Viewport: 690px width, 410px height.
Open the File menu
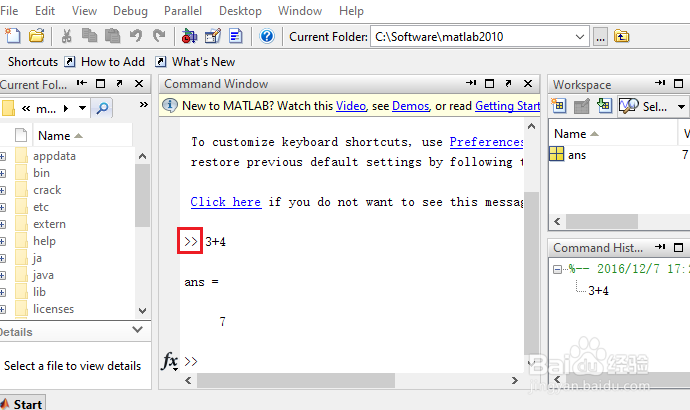click(9, 11)
